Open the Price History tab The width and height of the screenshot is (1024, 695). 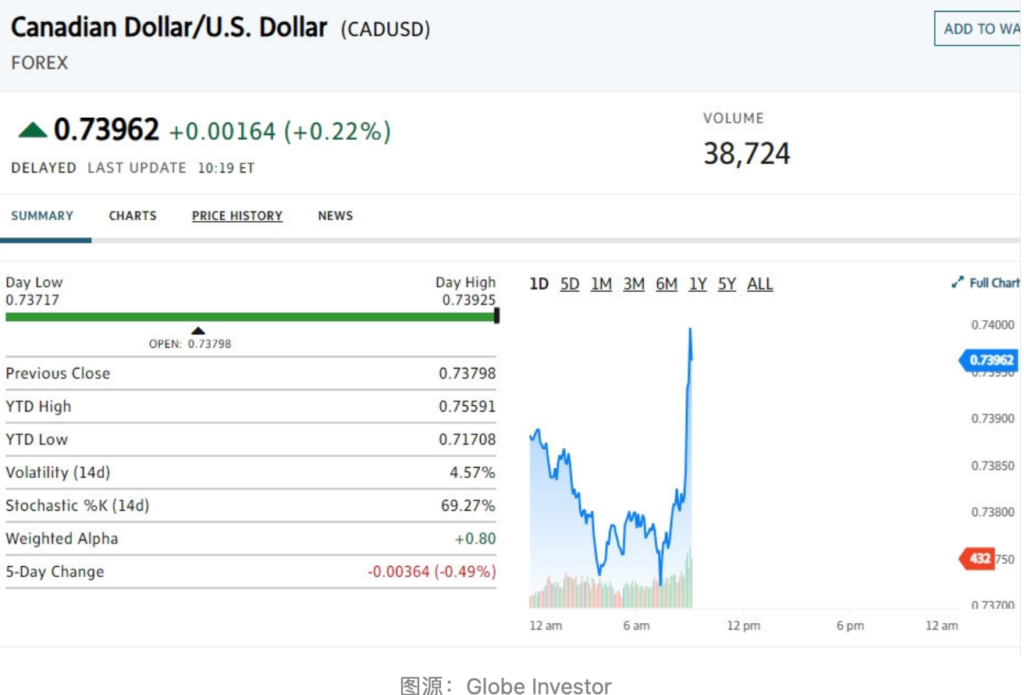(237, 216)
